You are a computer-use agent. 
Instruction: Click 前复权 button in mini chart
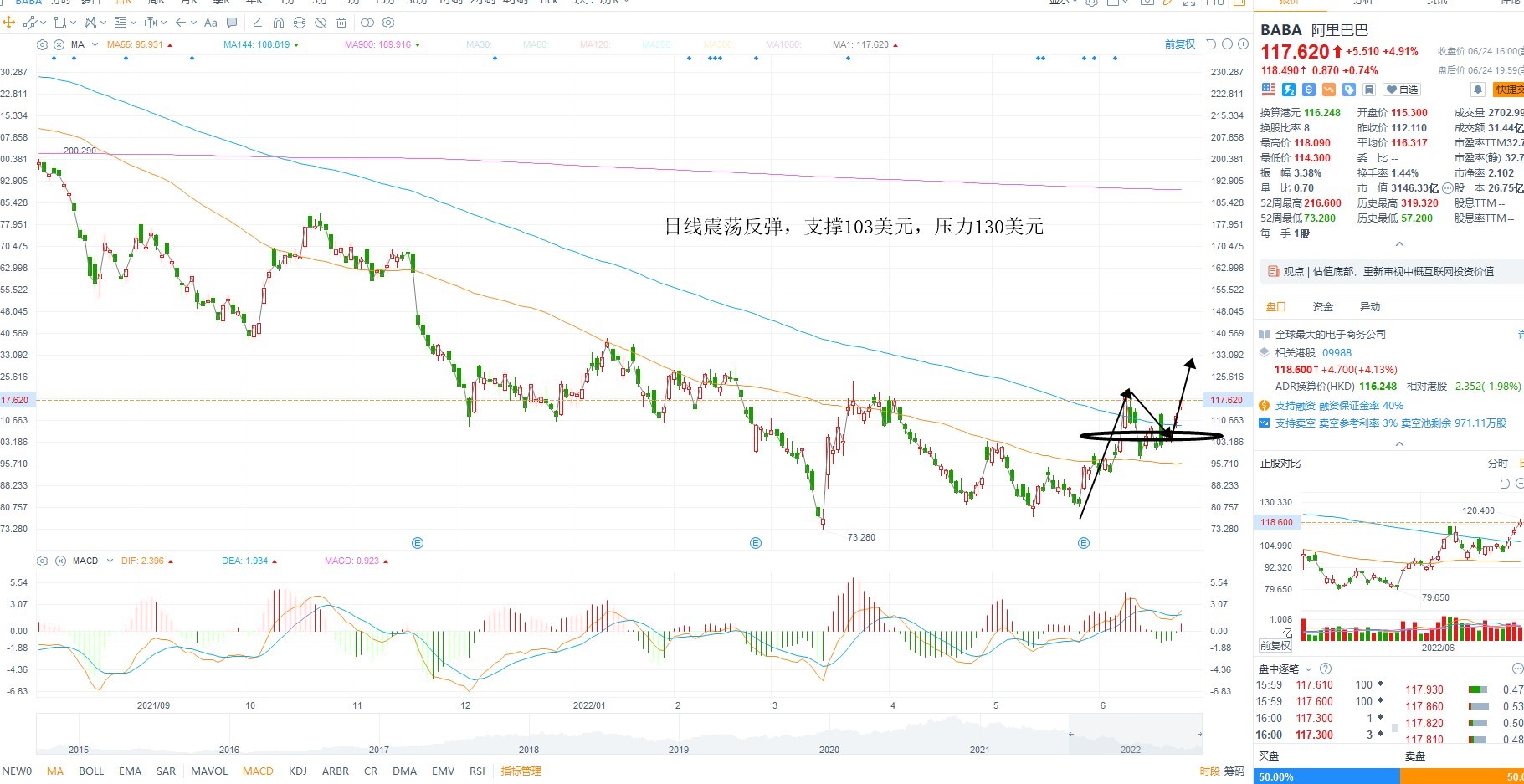(1275, 645)
